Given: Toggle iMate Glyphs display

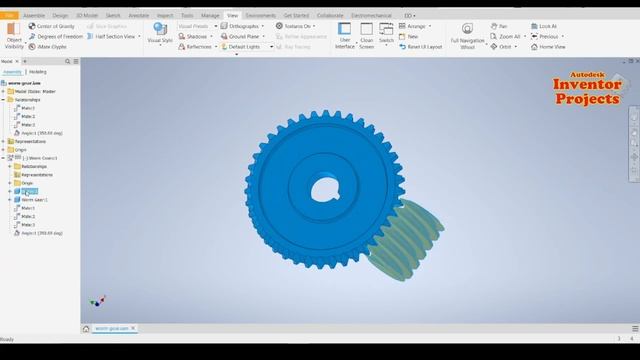Looking at the screenshot, I should (x=47, y=47).
